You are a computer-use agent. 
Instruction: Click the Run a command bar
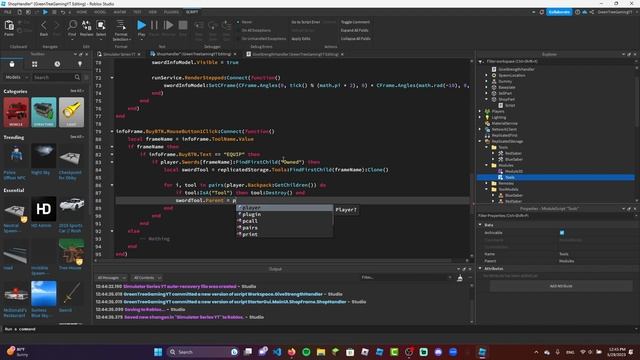tap(318, 329)
